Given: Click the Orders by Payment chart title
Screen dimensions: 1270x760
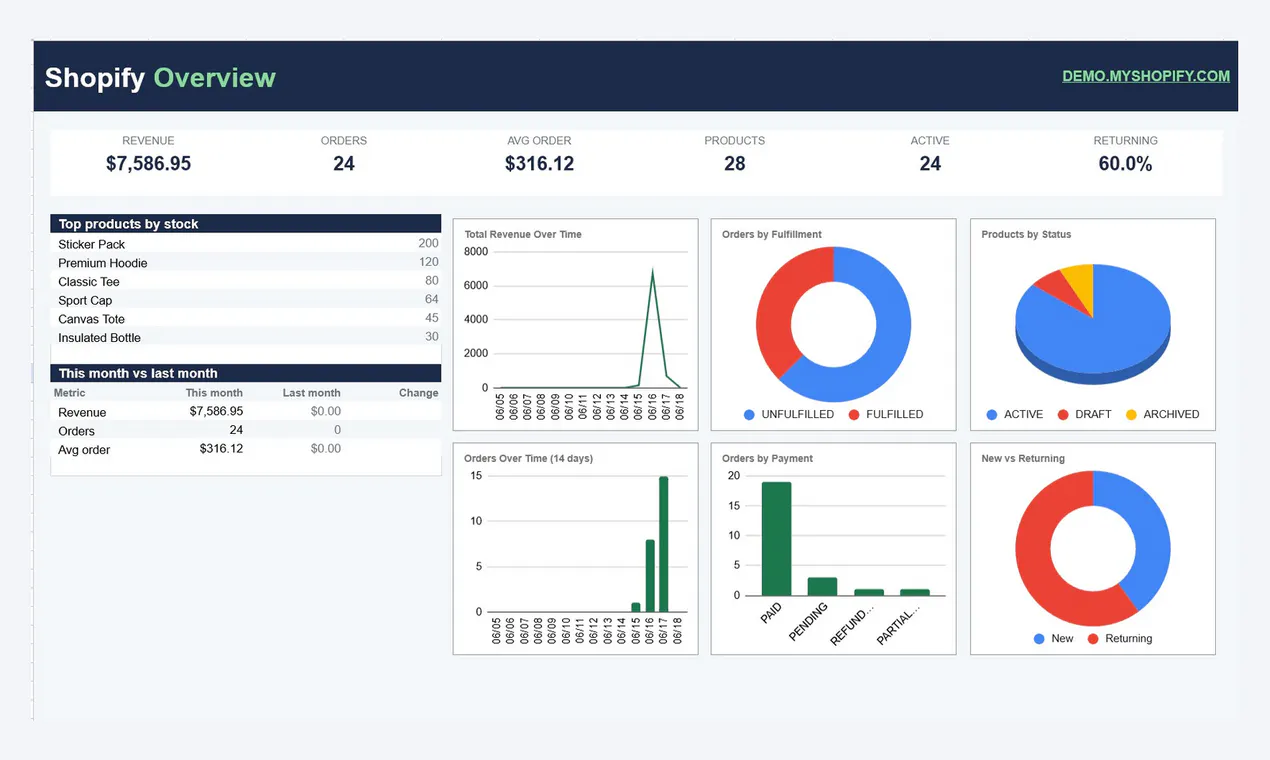Looking at the screenshot, I should coord(767,458).
